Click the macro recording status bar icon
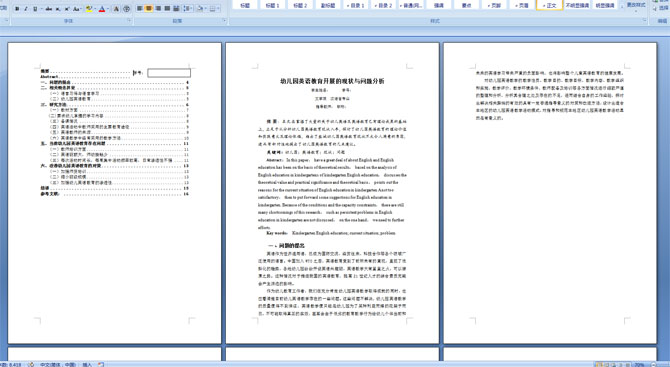Image resolution: width=670 pixels, height=367 pixels. (x=101, y=364)
